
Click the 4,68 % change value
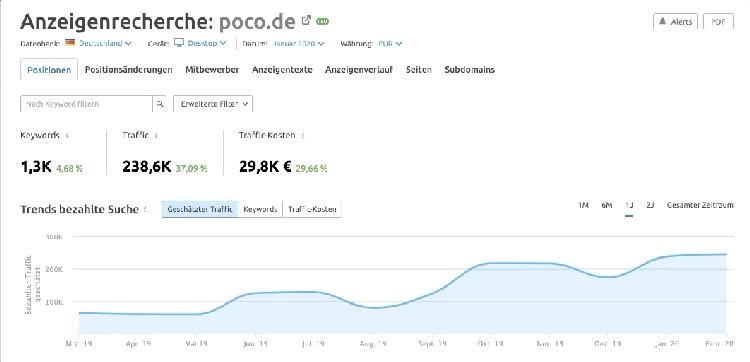pos(69,168)
